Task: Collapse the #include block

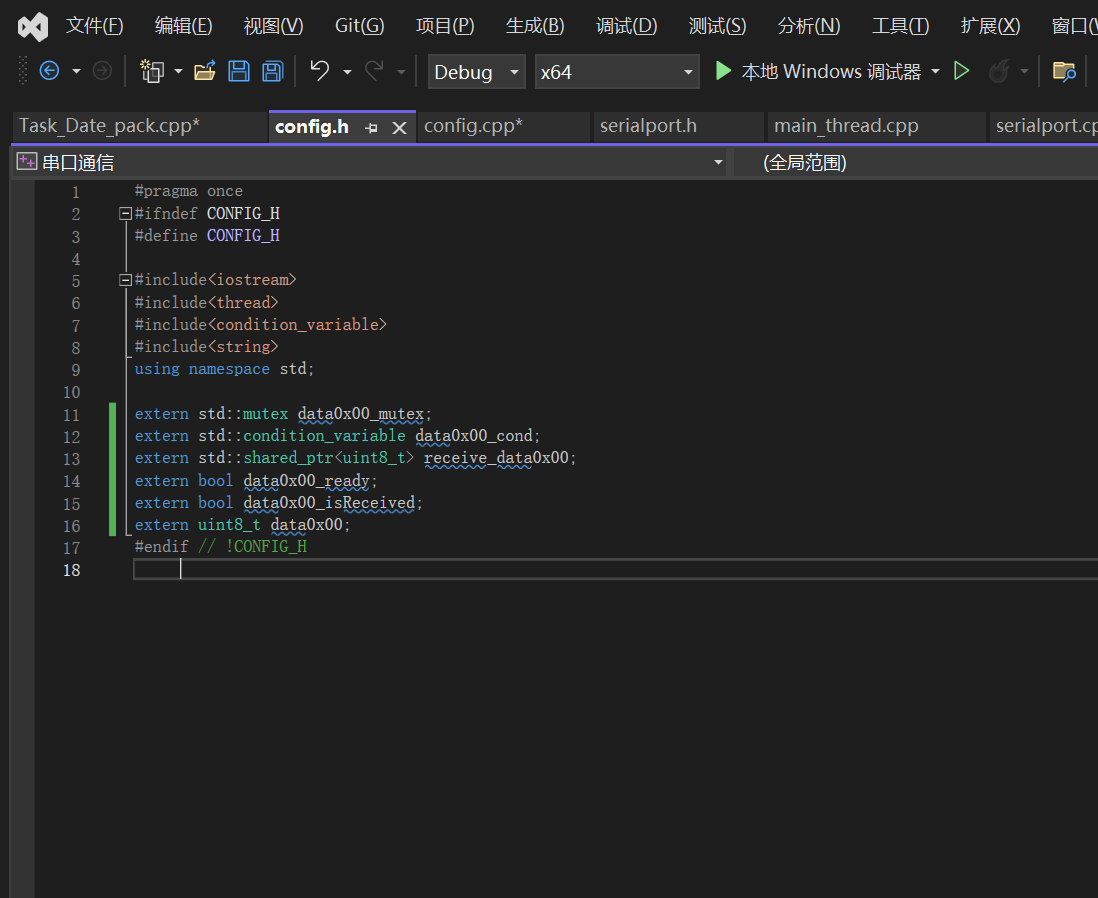Action: tap(125, 280)
